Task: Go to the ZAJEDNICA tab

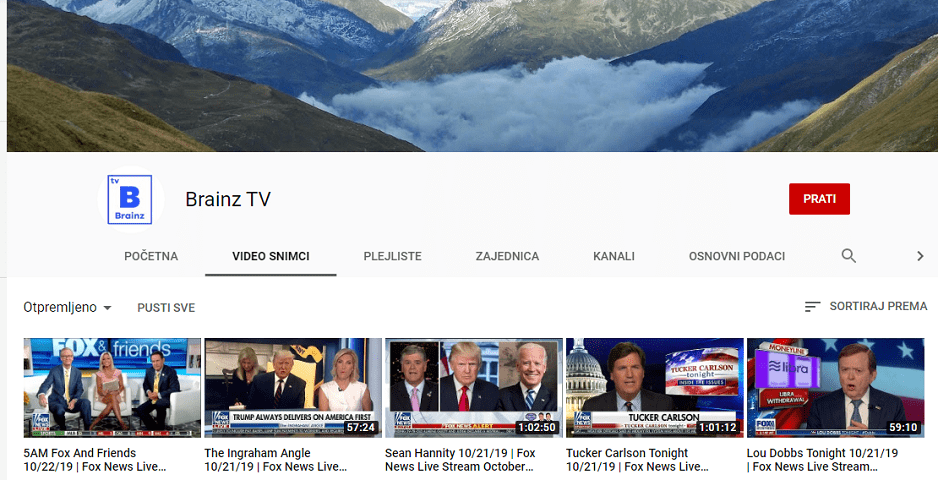Action: (507, 256)
